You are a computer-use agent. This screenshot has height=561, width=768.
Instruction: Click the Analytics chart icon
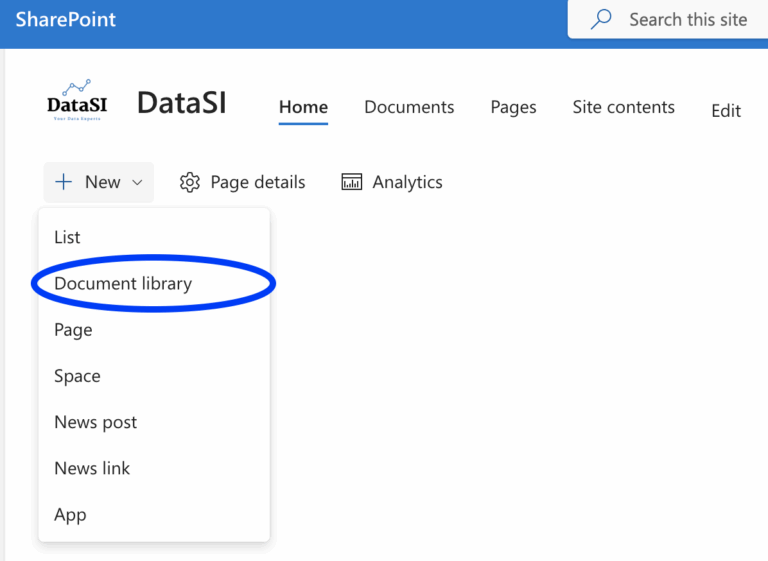coord(351,182)
